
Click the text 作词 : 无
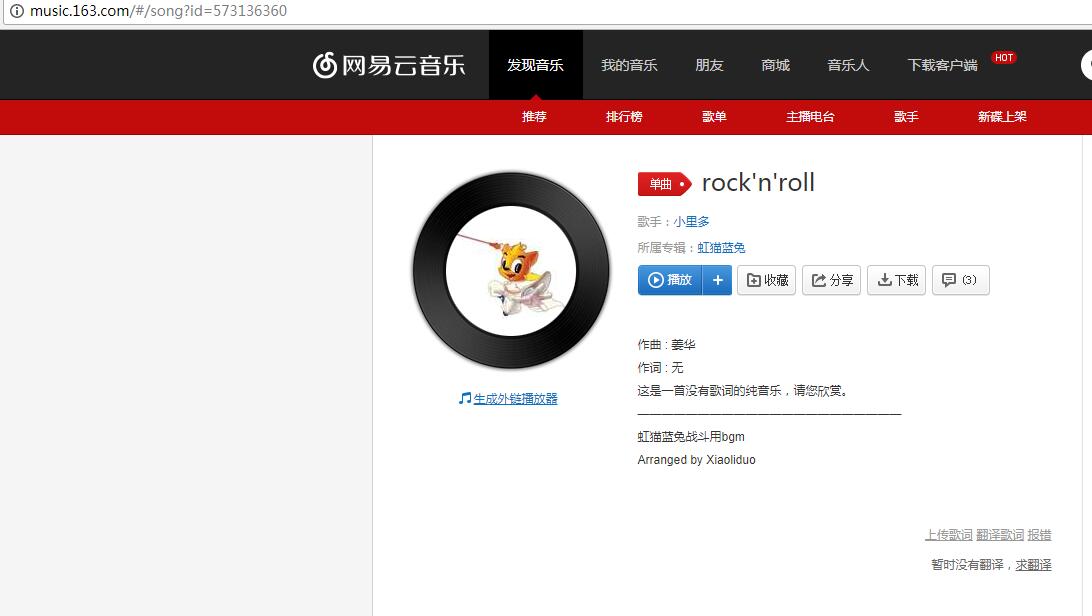point(660,368)
